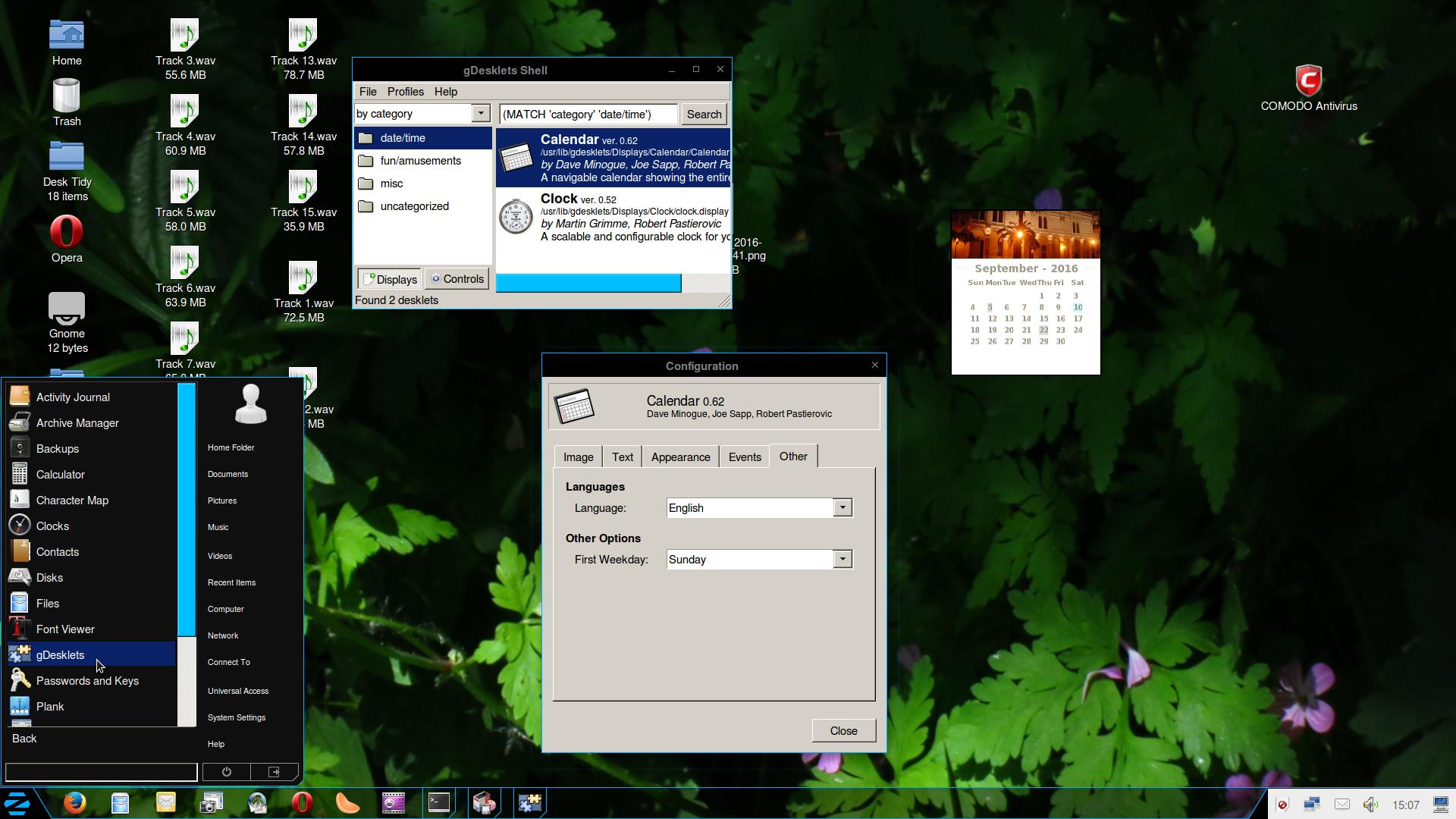This screenshot has width=1456, height=819.
Task: Open the Profiles menu
Action: (405, 92)
